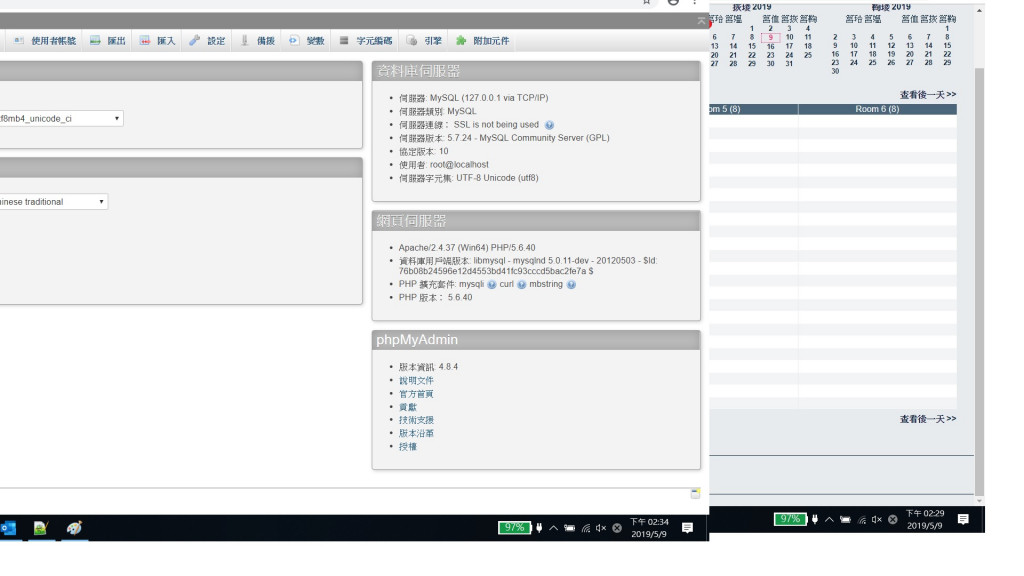The image size is (1024, 576).
Task: Open the 字元編碼 charsets tab
Action: tap(366, 40)
